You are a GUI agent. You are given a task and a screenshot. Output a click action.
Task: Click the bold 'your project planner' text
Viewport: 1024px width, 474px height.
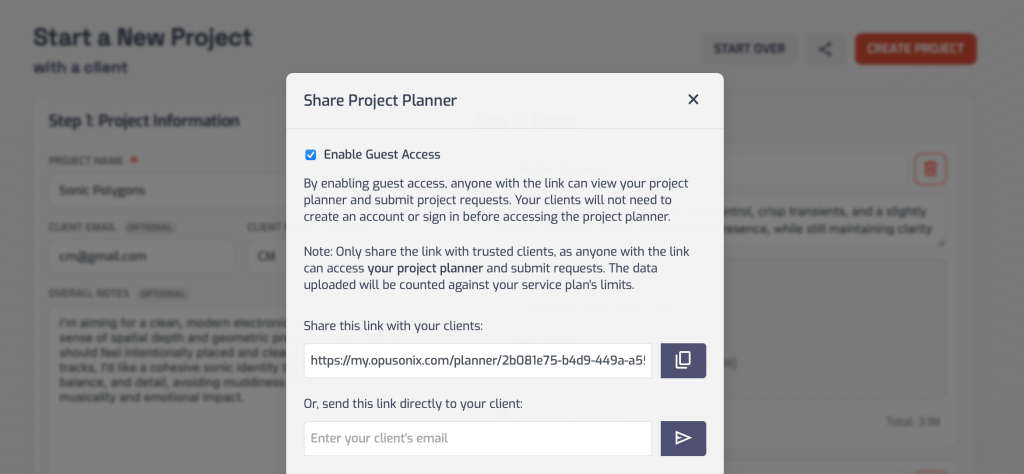[425, 268]
